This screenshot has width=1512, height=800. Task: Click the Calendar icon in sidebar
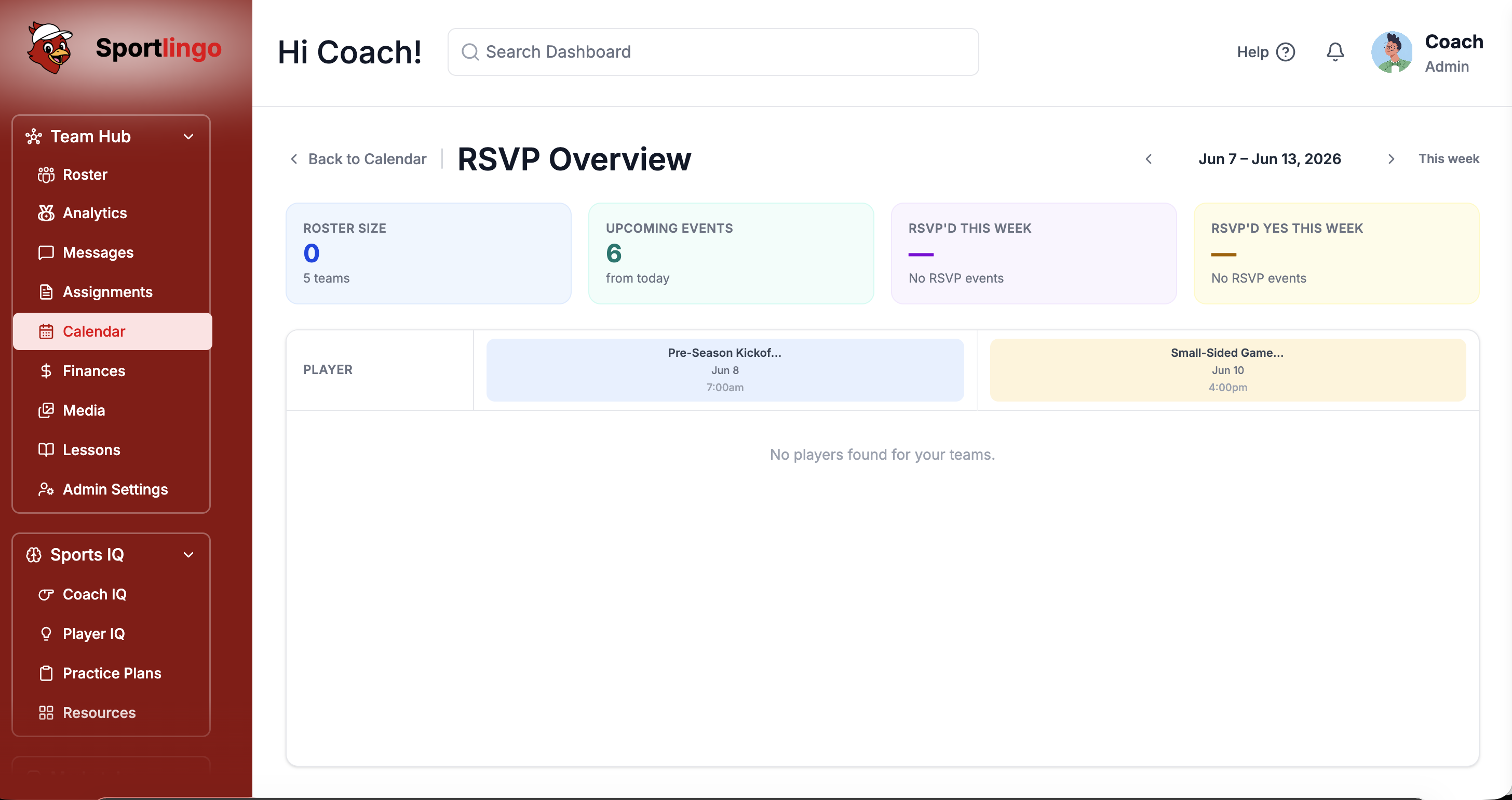click(x=46, y=331)
